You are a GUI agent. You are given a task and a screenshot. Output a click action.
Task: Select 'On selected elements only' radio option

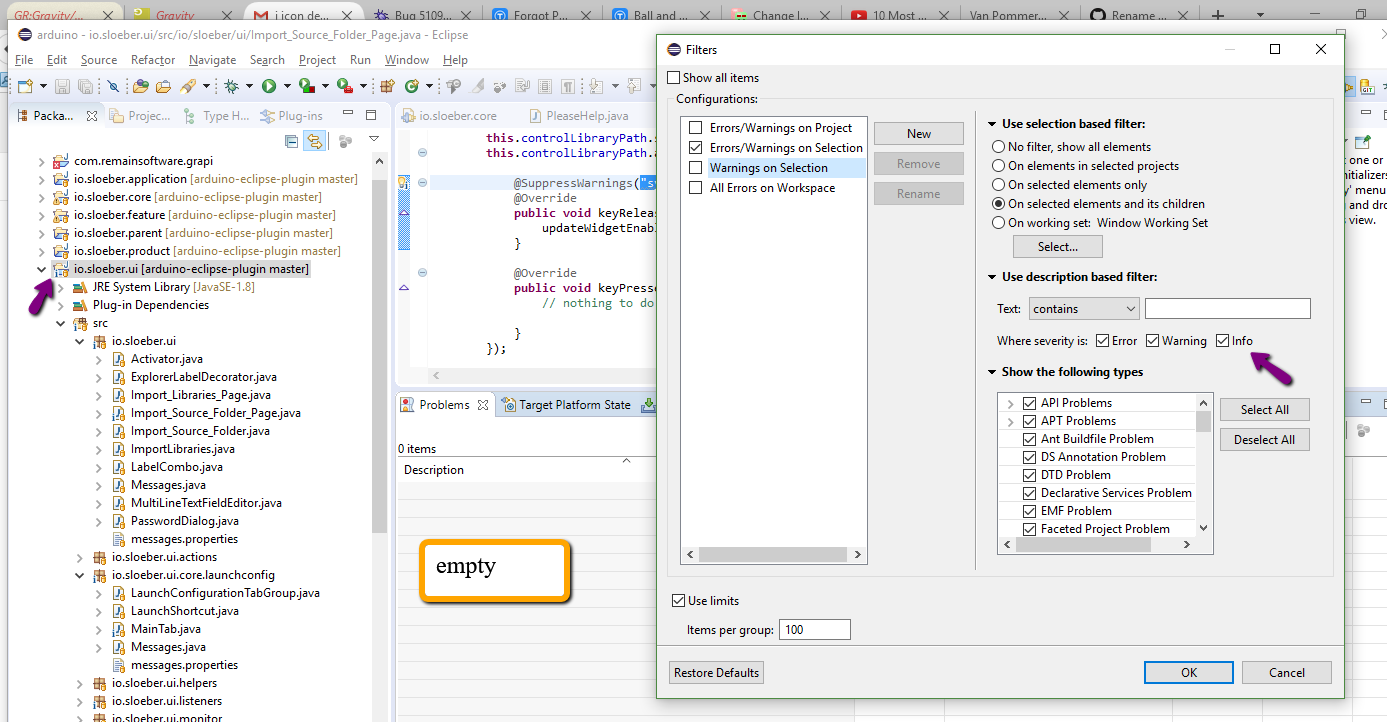point(998,185)
